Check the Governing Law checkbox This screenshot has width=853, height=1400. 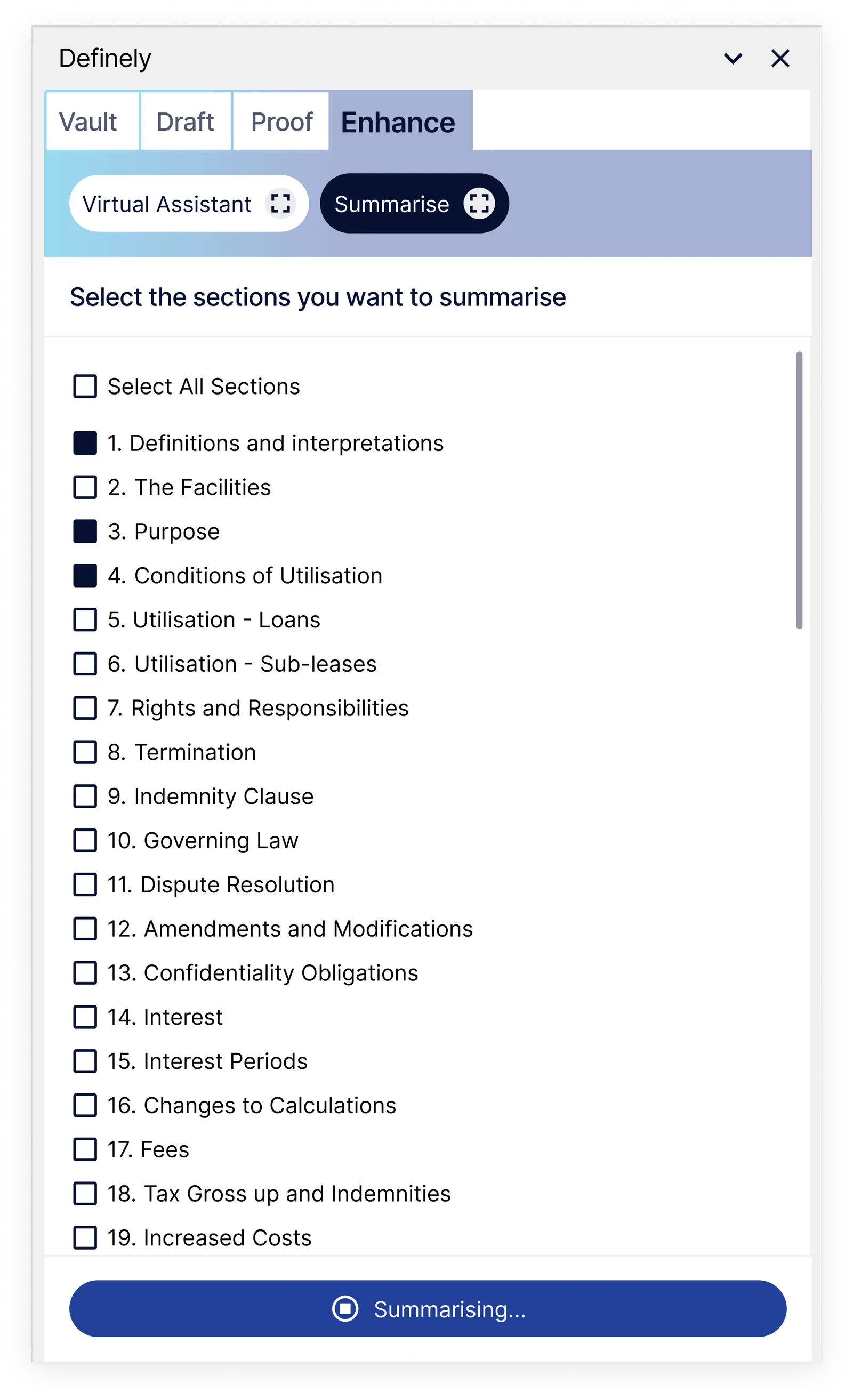coord(85,840)
